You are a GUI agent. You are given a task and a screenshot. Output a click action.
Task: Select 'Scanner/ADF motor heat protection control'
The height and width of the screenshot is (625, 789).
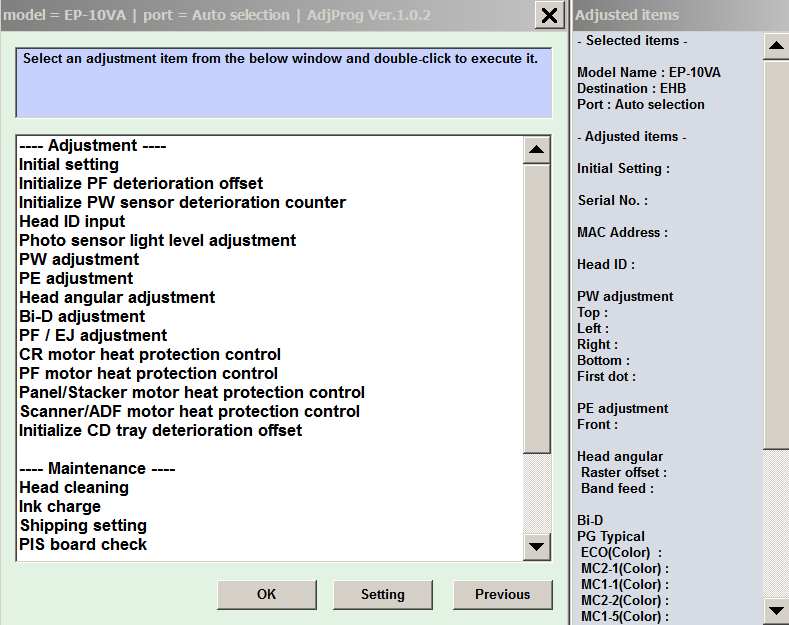tap(190, 412)
